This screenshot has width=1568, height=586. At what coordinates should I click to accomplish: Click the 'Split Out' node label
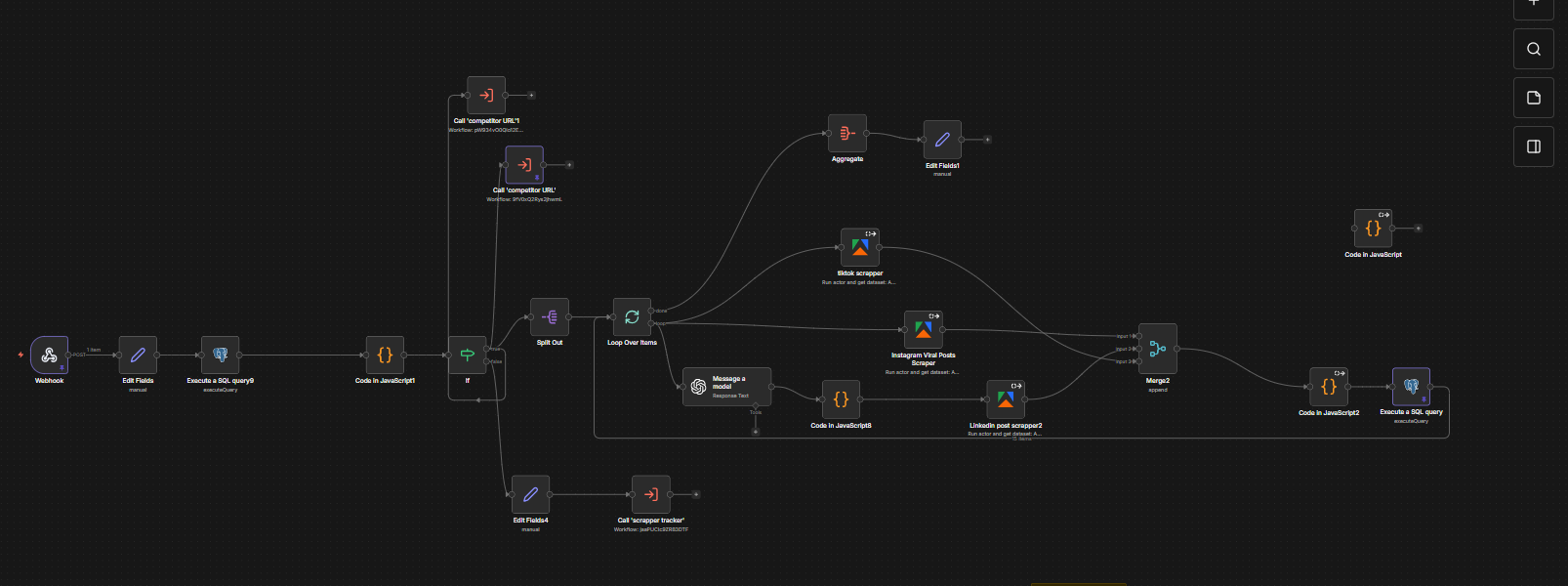pos(550,343)
